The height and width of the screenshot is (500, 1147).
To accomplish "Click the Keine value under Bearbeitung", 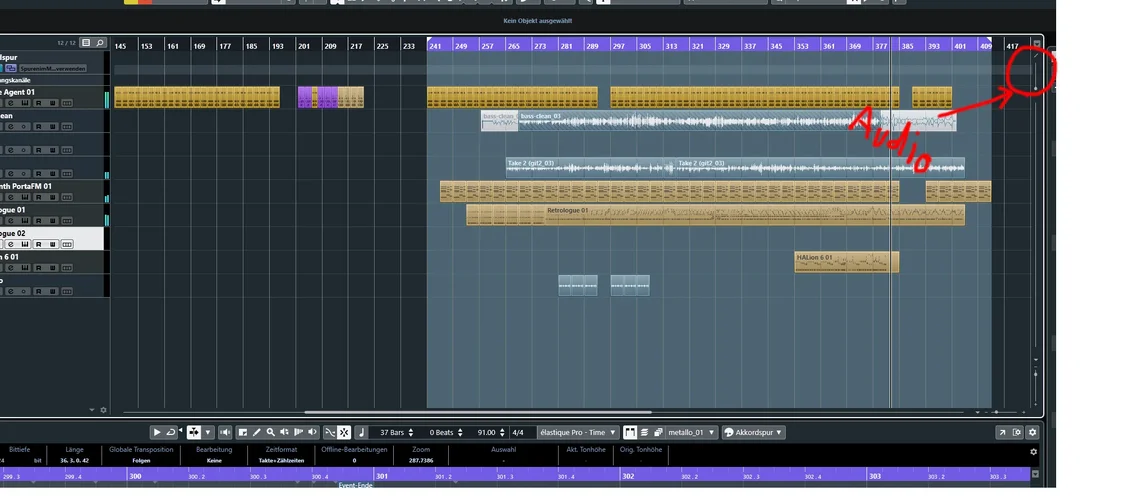I will pyautogui.click(x=214, y=461).
